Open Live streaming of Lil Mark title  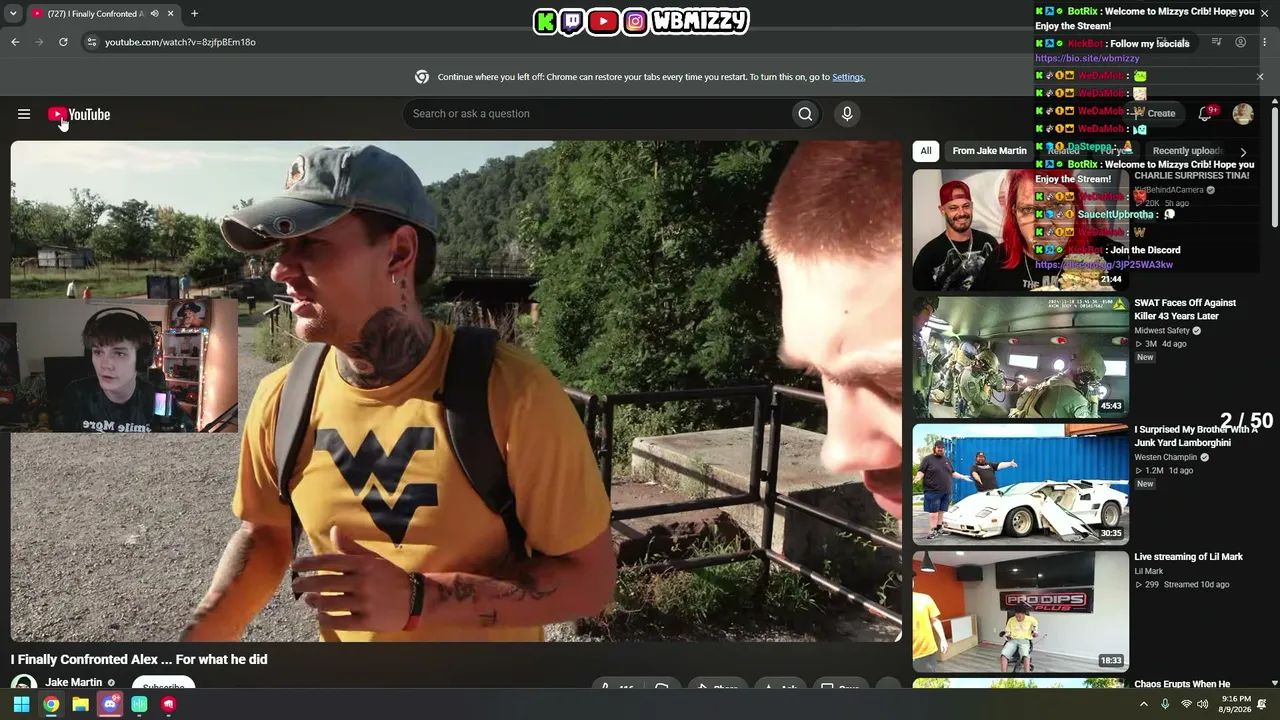pyautogui.click(x=1188, y=557)
